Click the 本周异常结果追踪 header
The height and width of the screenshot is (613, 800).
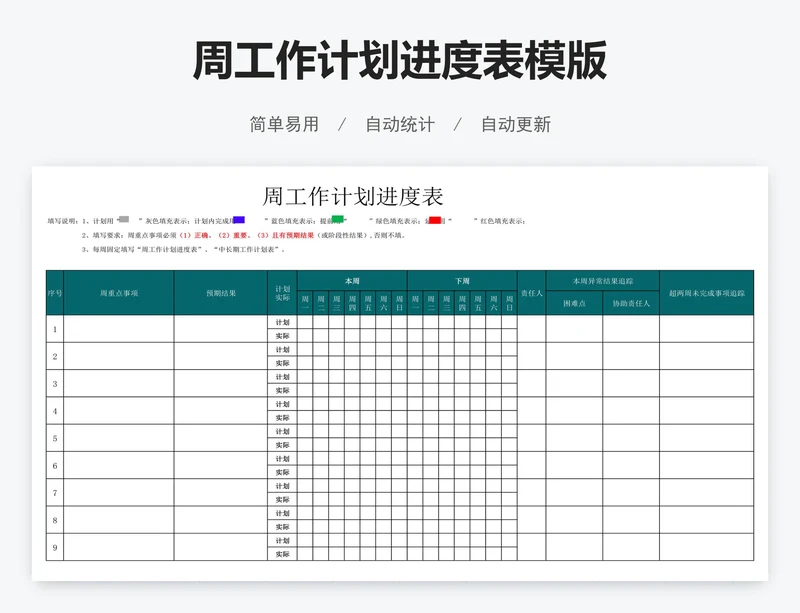coord(603,281)
